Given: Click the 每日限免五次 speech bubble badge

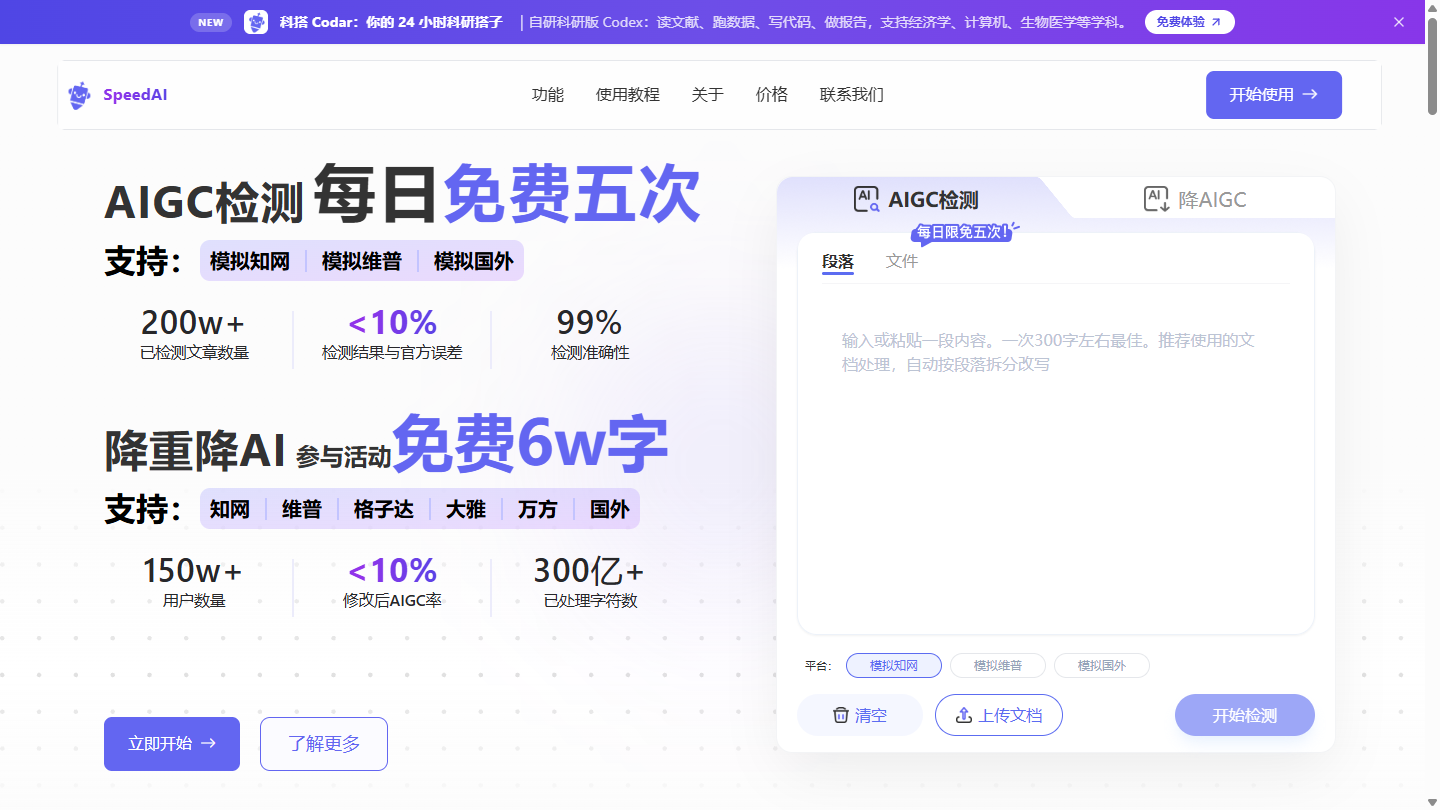Looking at the screenshot, I should click(x=964, y=233).
